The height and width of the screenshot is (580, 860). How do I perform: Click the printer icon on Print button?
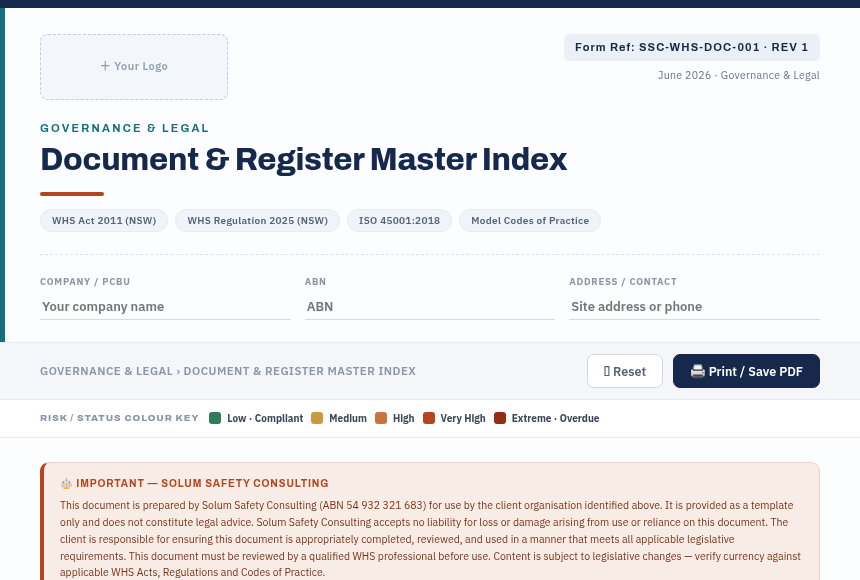tap(698, 371)
